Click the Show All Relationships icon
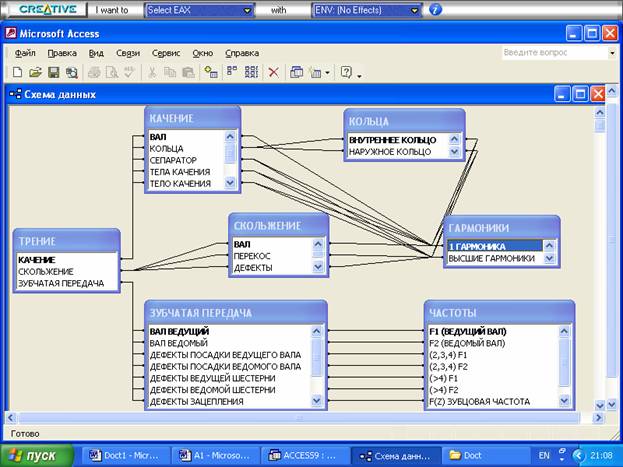Screen dimensions: 623x467 251,72
